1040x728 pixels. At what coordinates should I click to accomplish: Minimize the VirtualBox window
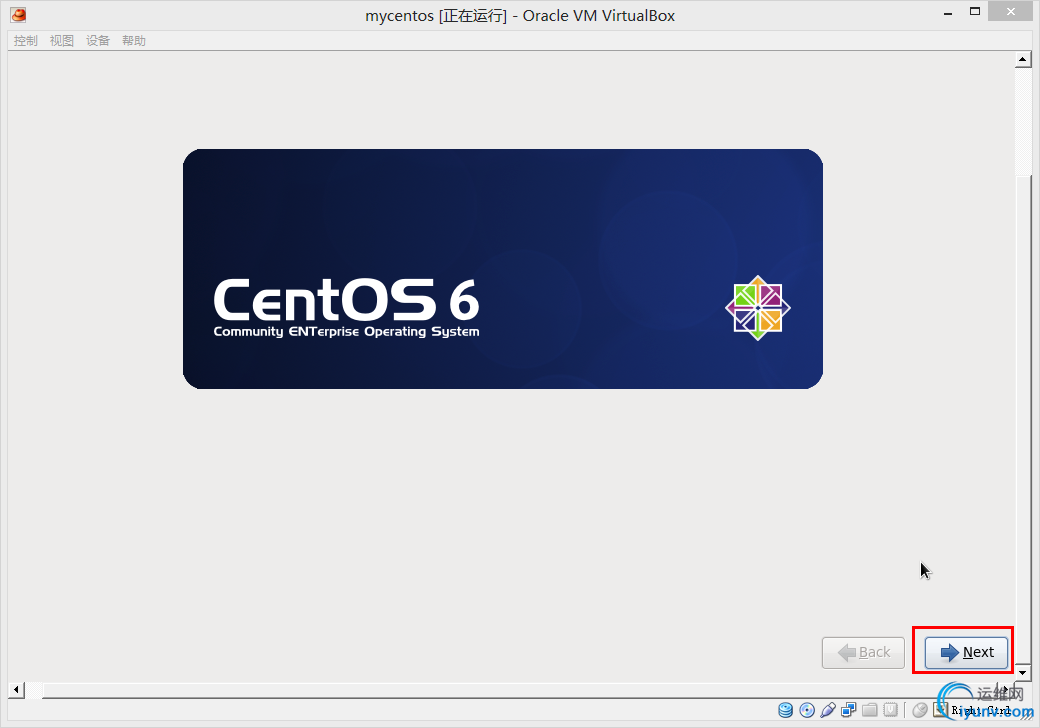pos(948,12)
